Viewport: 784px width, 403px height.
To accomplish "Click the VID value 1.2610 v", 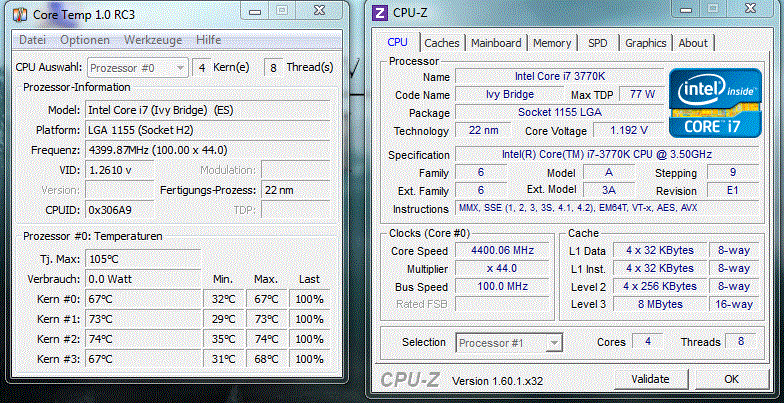I will [x=120, y=170].
